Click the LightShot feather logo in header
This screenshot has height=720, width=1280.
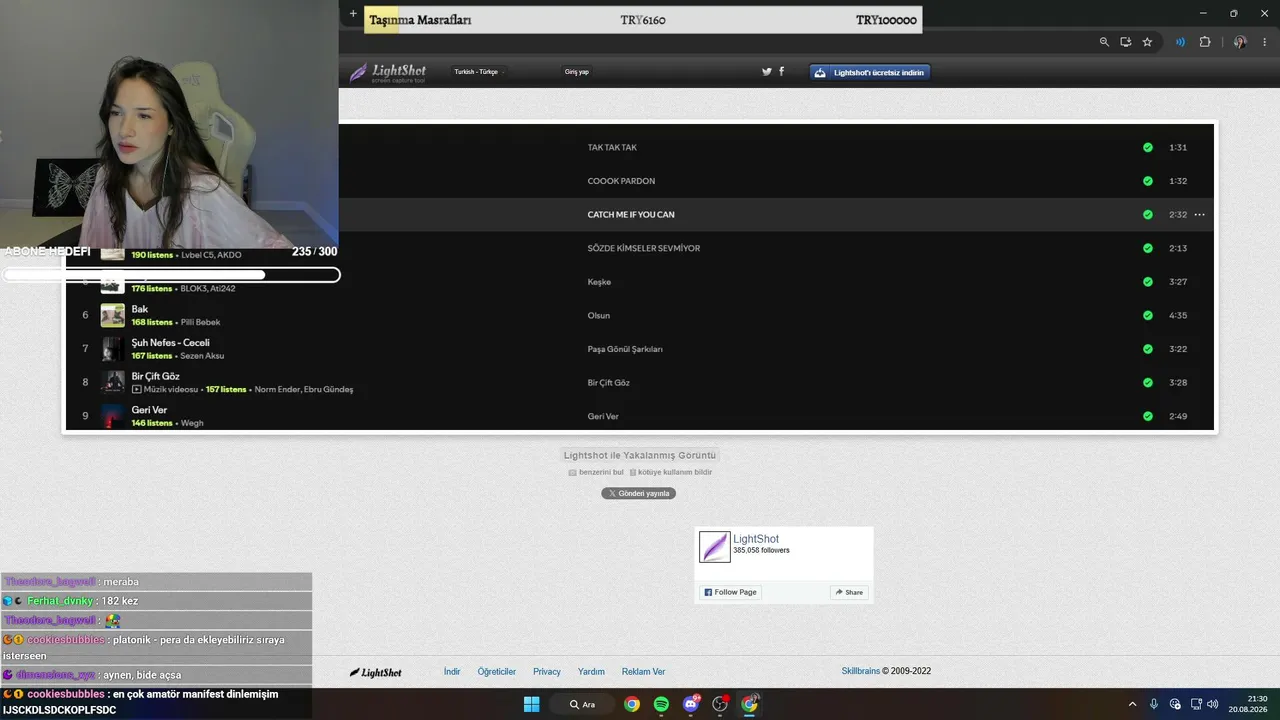tap(388, 72)
